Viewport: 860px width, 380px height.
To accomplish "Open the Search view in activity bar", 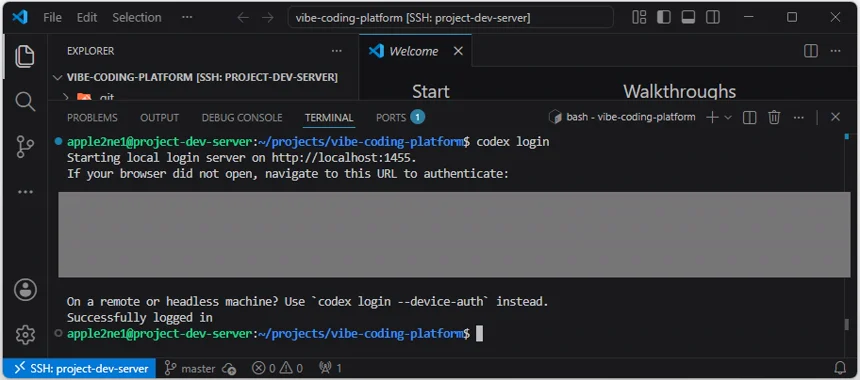I will point(25,101).
